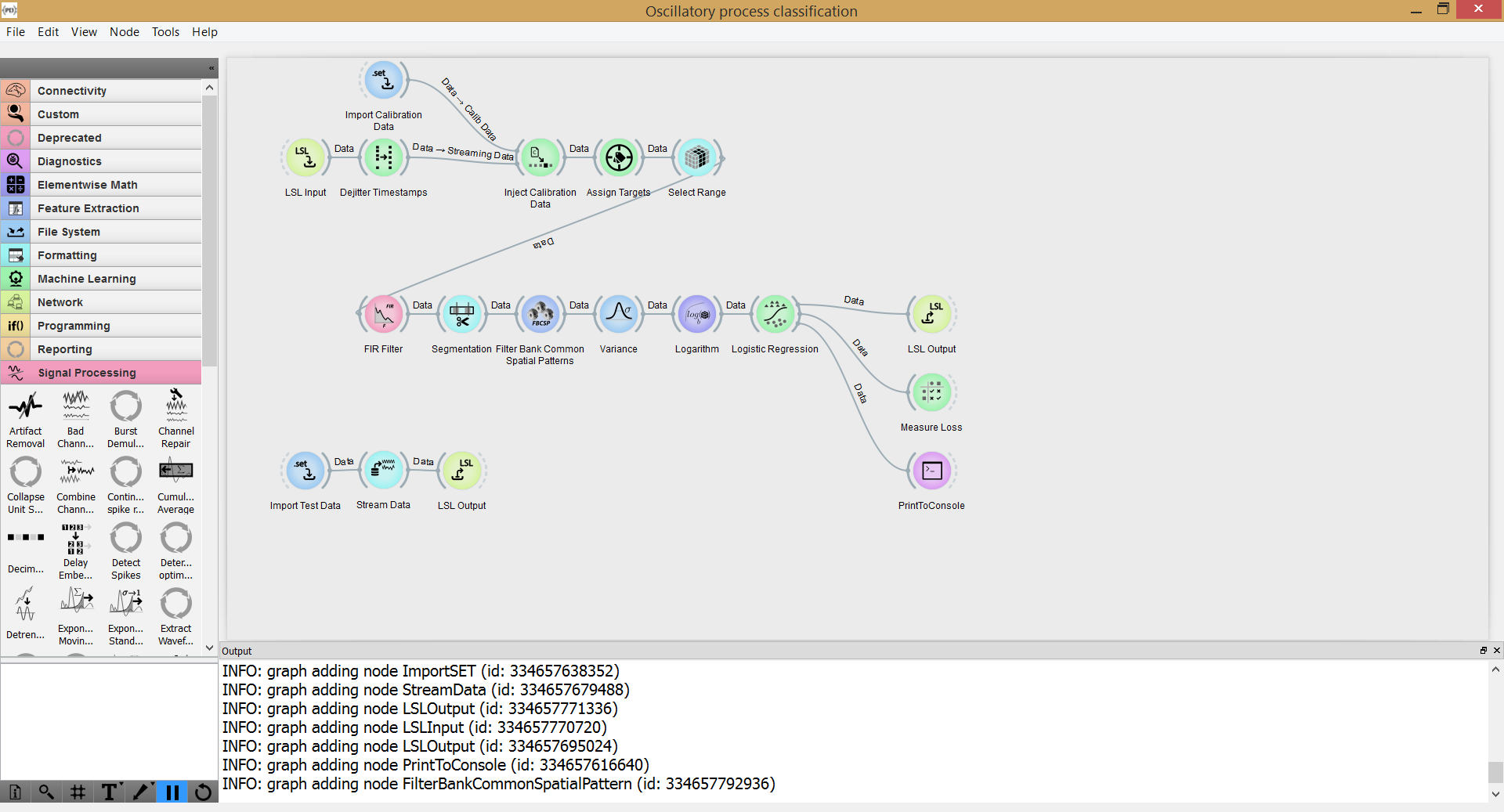Image resolution: width=1504 pixels, height=812 pixels.
Task: Click the Channel Repair widget icon
Action: point(176,406)
